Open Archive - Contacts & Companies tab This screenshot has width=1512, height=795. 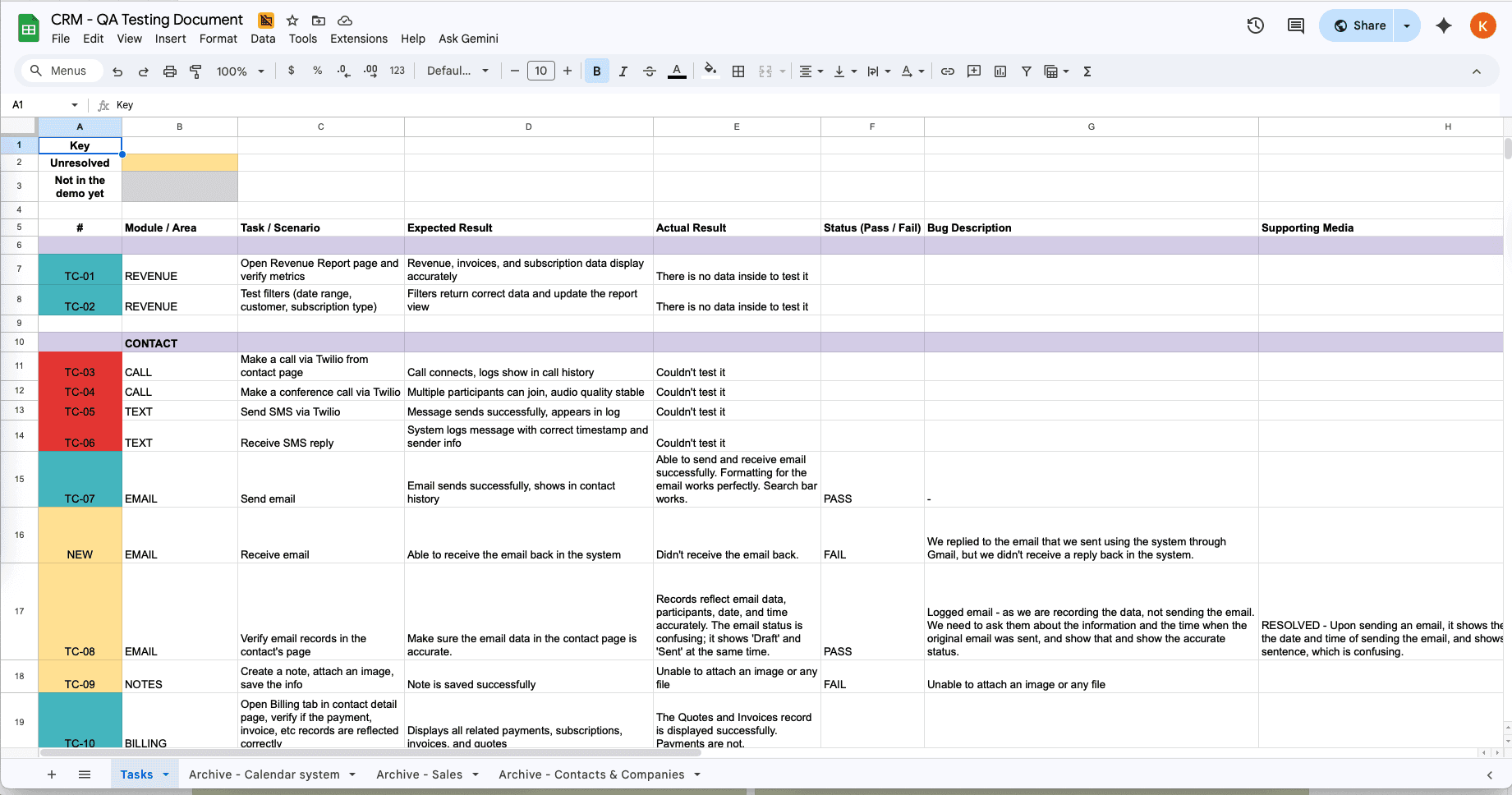[591, 774]
